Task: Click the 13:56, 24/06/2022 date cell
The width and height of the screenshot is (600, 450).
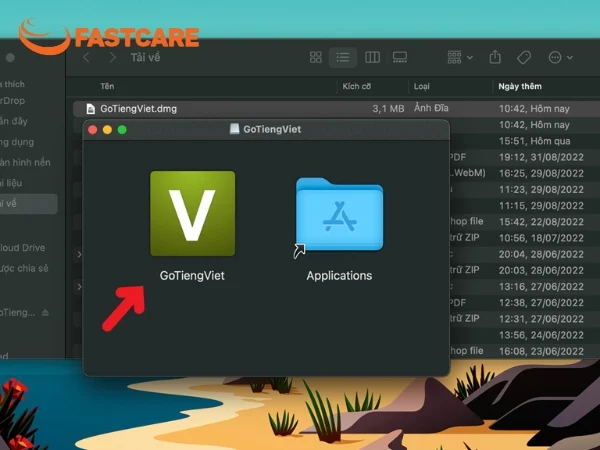Action: point(541,335)
